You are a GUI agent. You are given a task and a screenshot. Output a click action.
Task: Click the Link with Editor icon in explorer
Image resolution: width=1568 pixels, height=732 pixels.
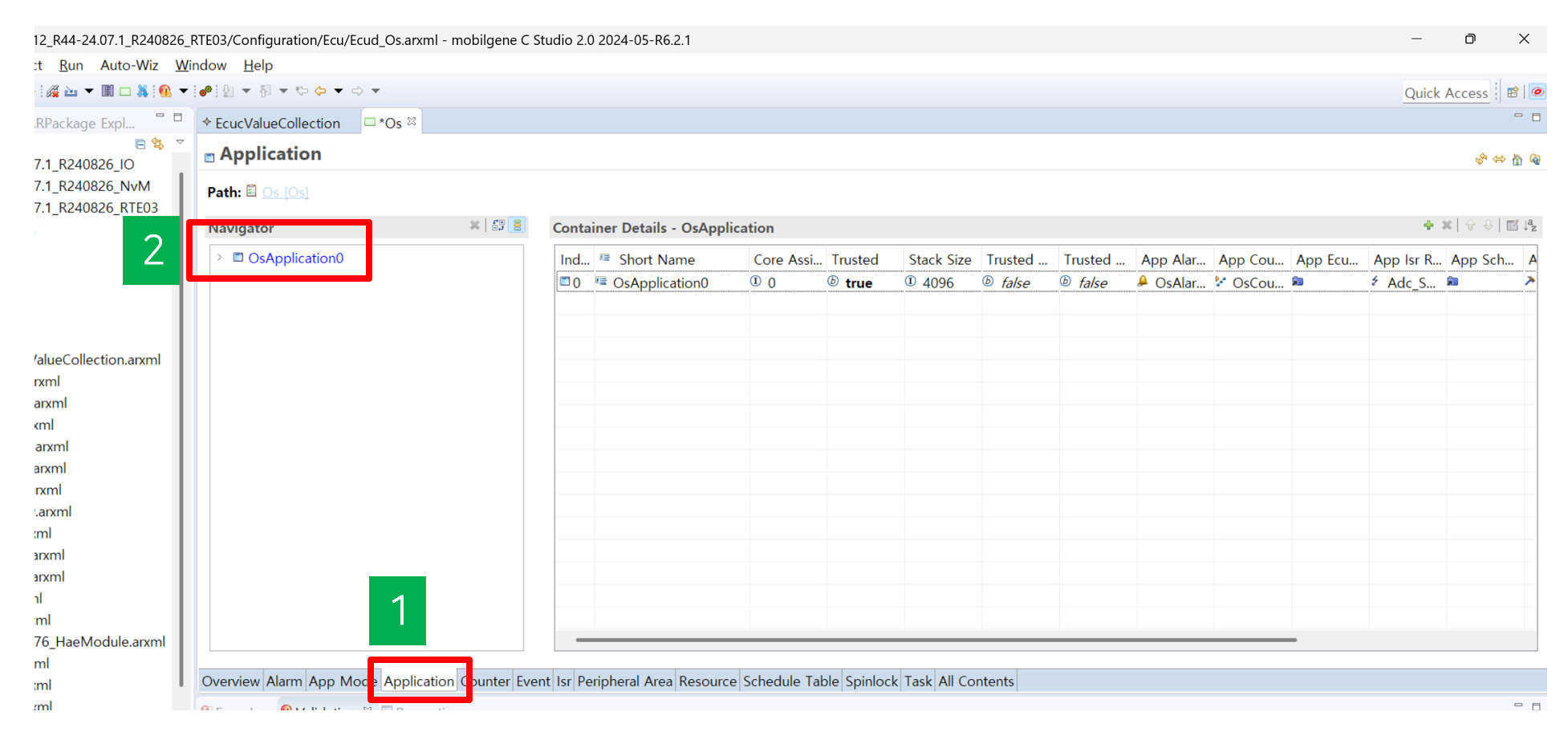[x=158, y=144]
